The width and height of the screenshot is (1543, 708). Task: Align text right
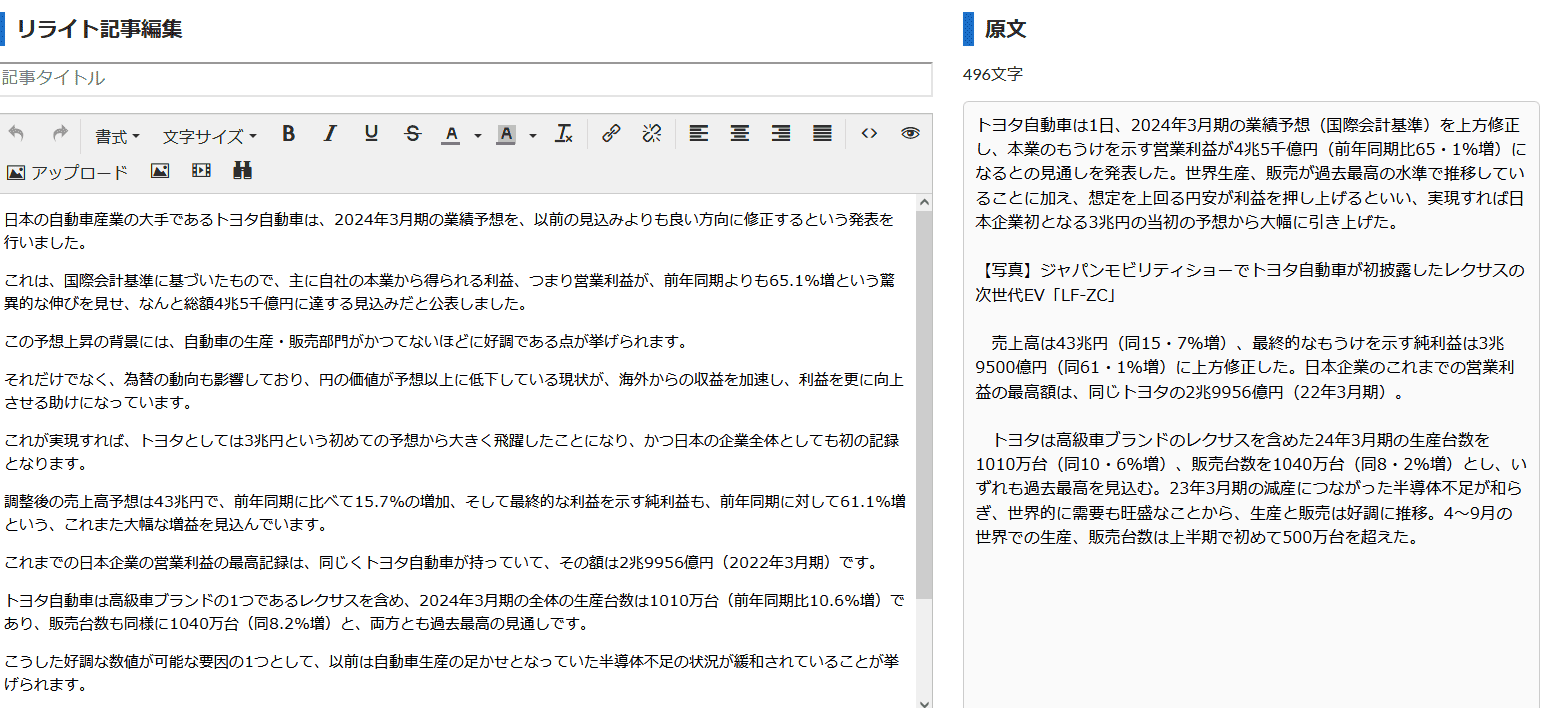[x=781, y=134]
